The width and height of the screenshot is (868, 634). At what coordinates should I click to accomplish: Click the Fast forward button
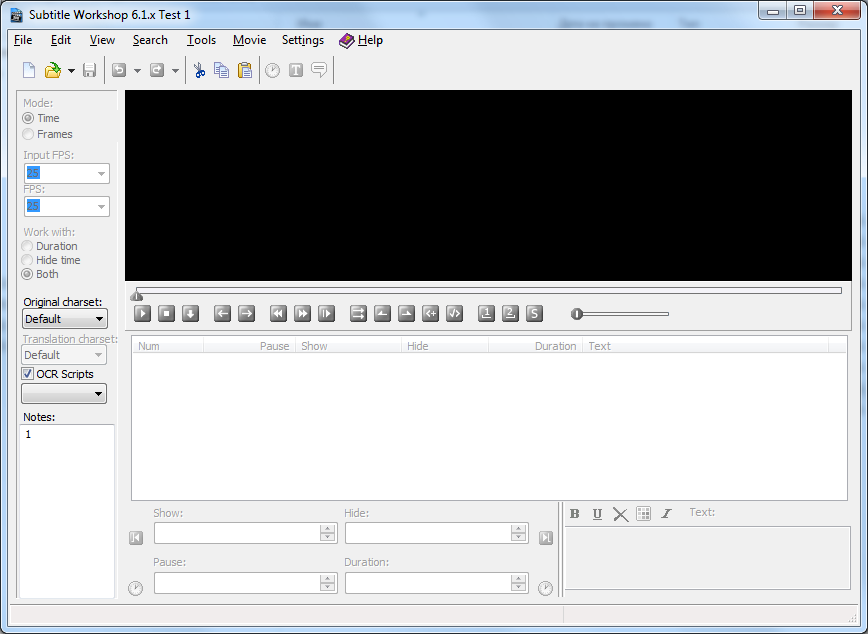coord(302,313)
